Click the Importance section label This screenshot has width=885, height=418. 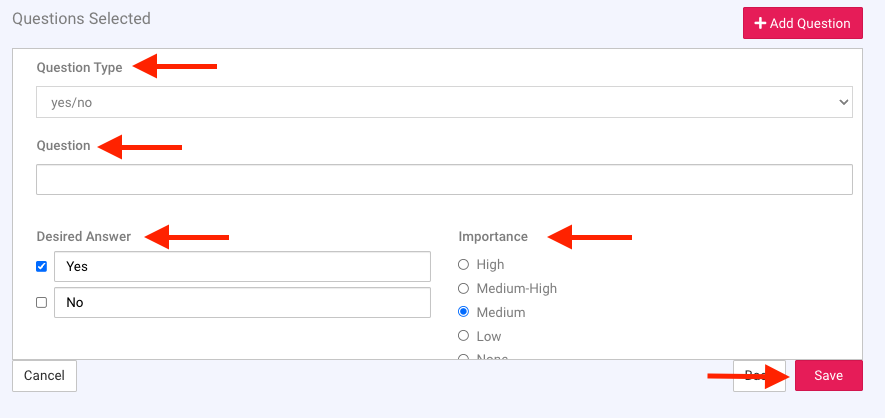point(493,237)
